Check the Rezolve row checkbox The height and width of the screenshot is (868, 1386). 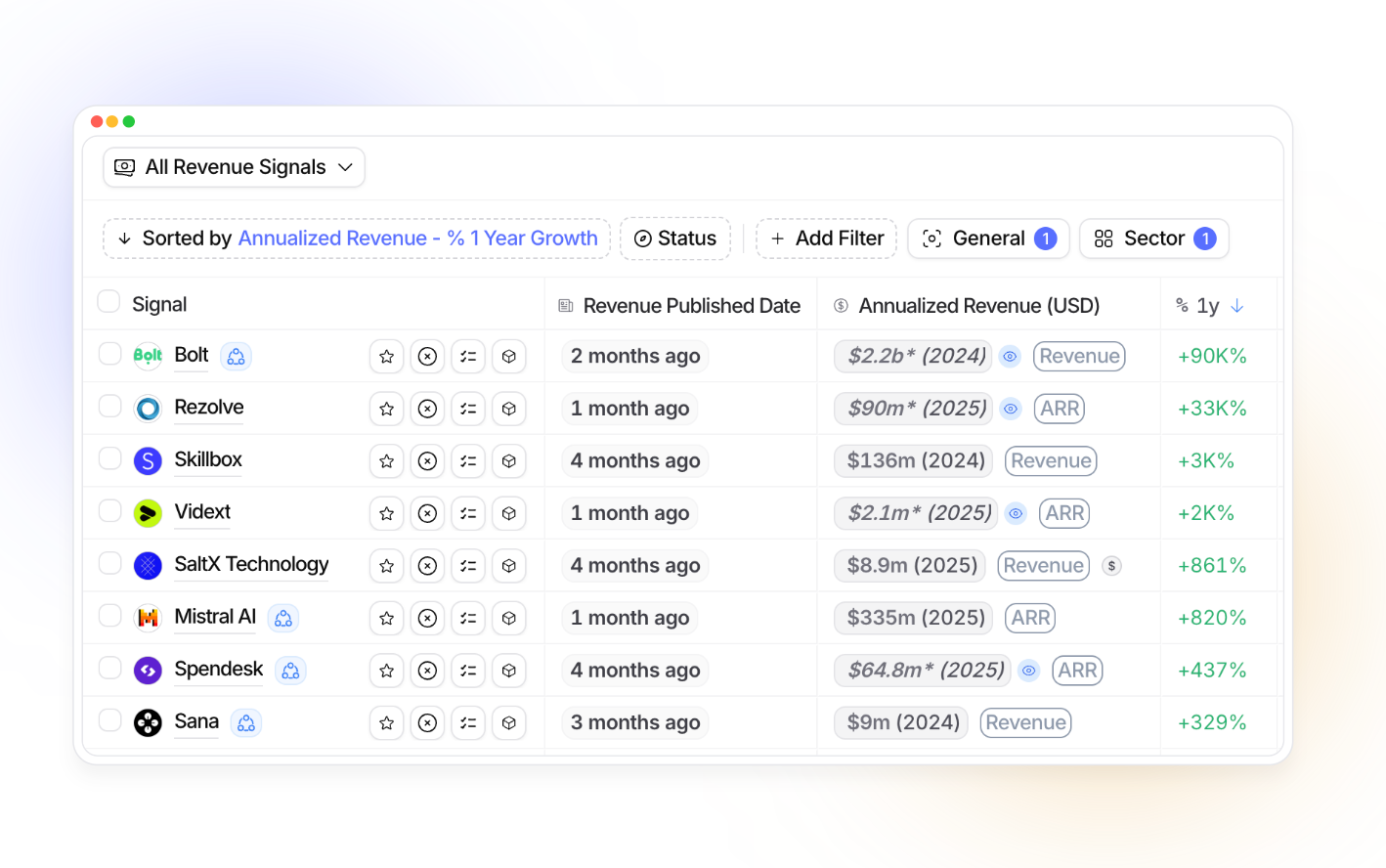click(x=110, y=406)
